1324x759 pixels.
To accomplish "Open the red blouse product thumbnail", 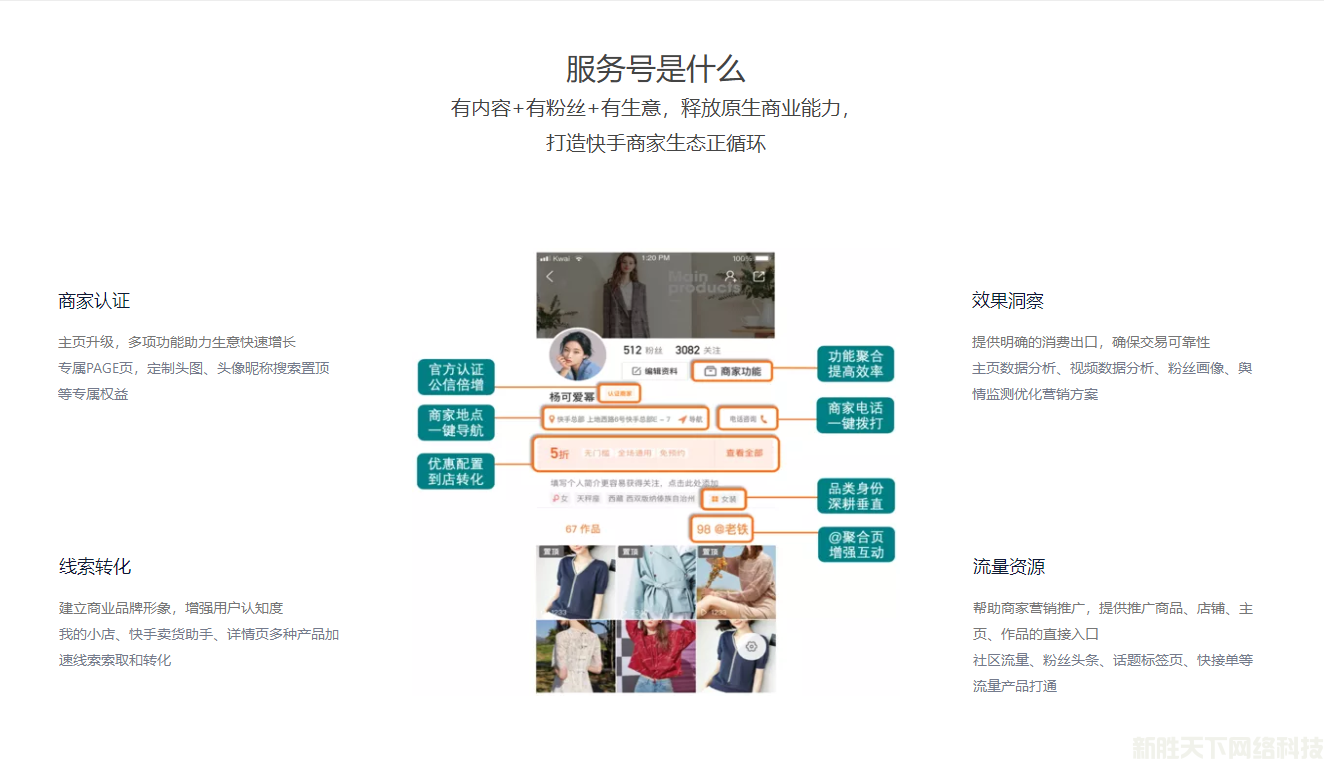I will point(655,656).
